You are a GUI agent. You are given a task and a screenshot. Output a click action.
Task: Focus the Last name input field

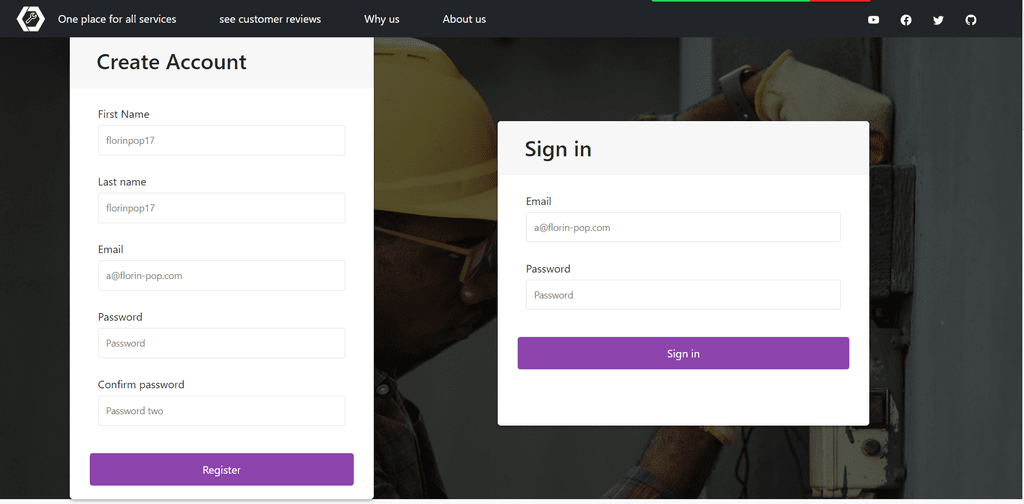221,208
